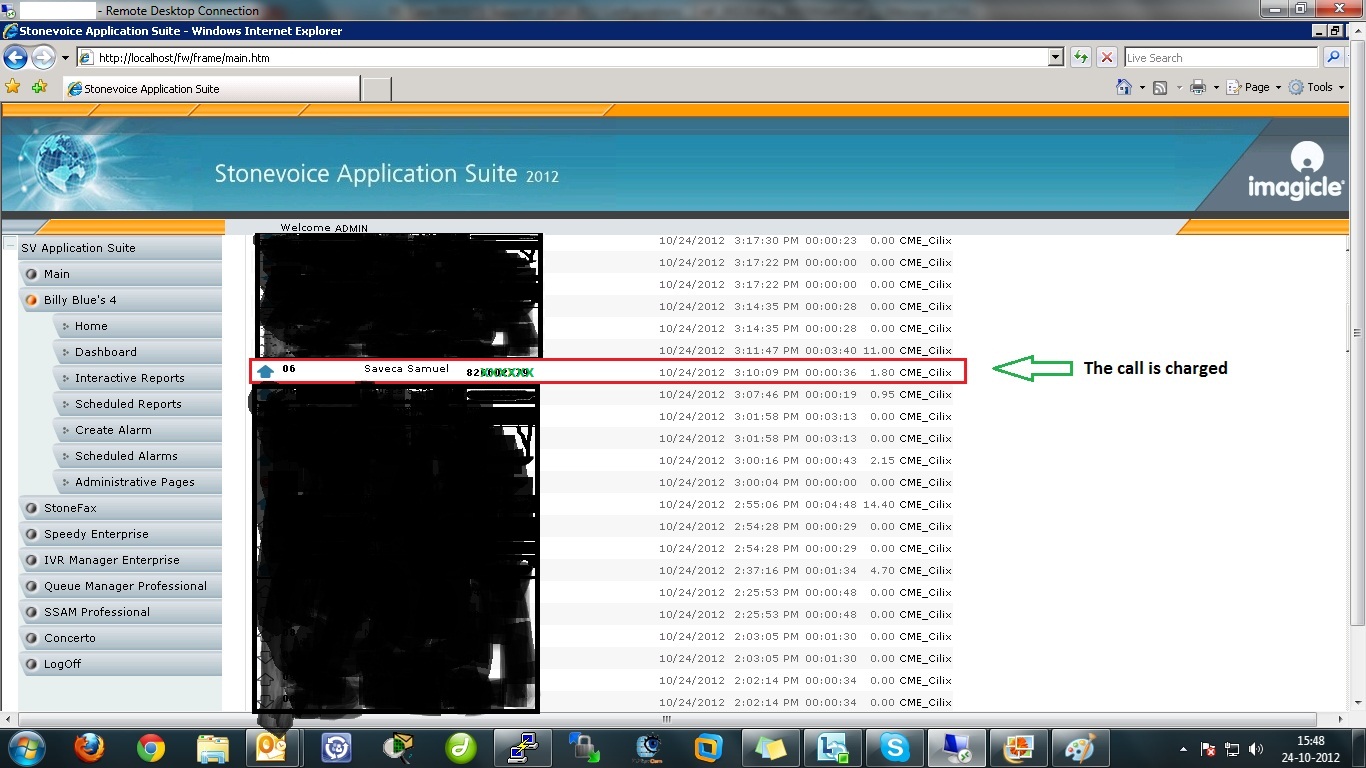1366x768 pixels.
Task: Collapse the SV Application Suite tree node
Action: pos(10,243)
